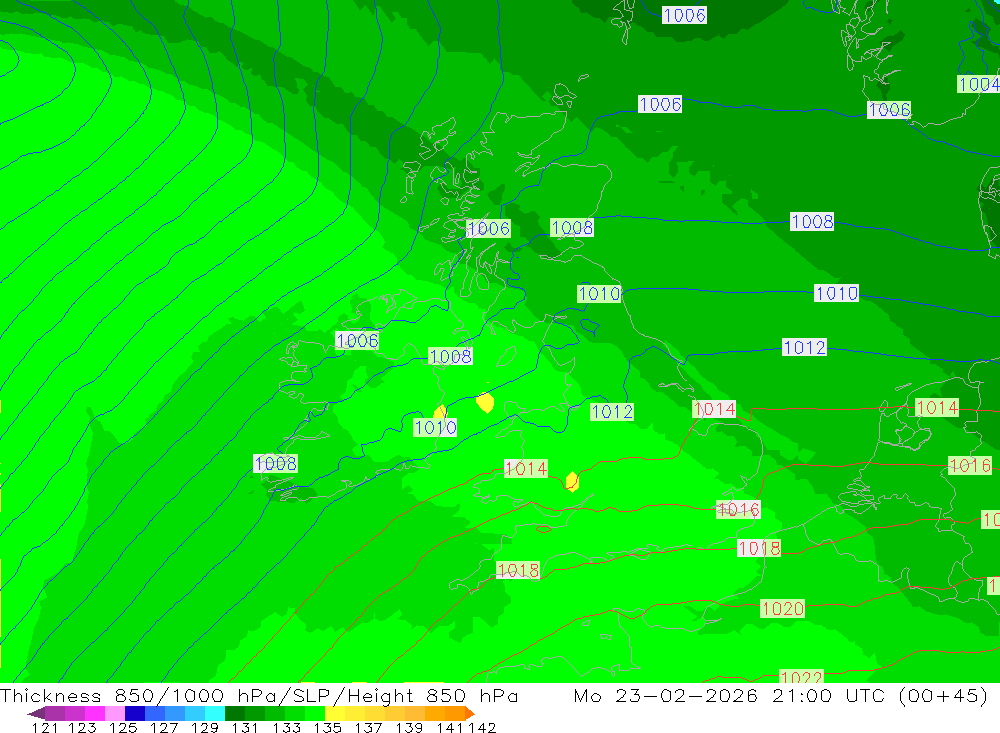
Task: Click the '135' legend value
Action: coord(327,727)
